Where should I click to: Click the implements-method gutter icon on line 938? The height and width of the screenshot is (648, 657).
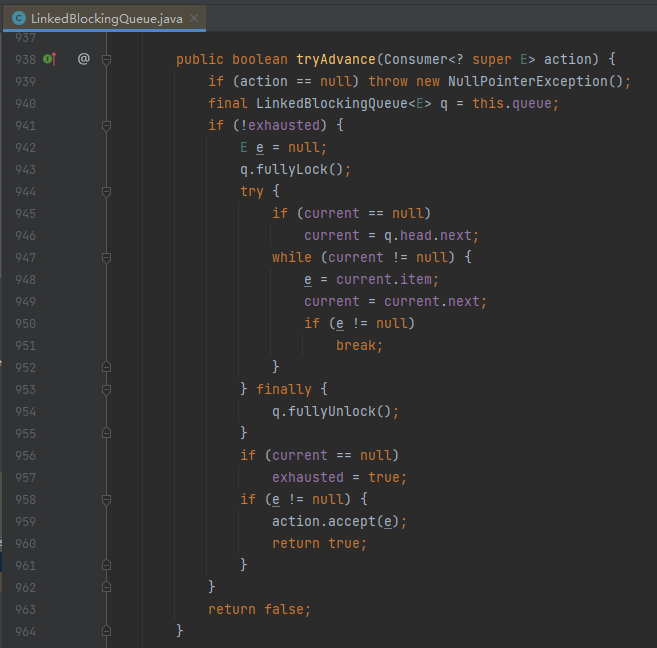tap(50, 59)
